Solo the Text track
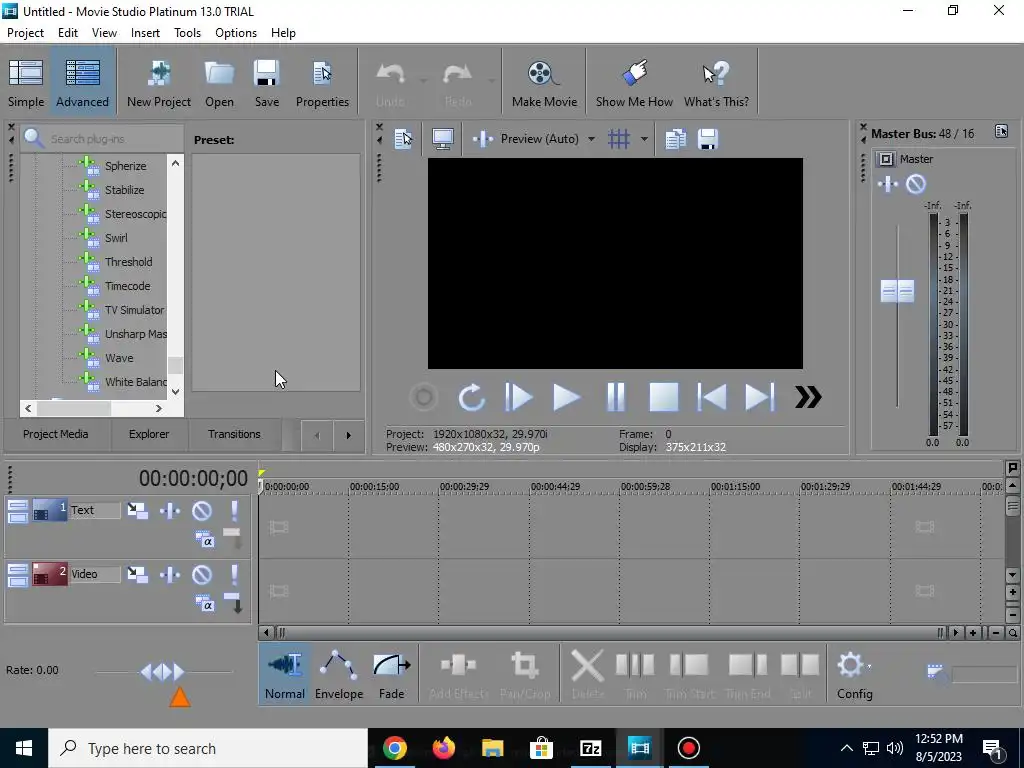This screenshot has height=768, width=1024. [234, 511]
